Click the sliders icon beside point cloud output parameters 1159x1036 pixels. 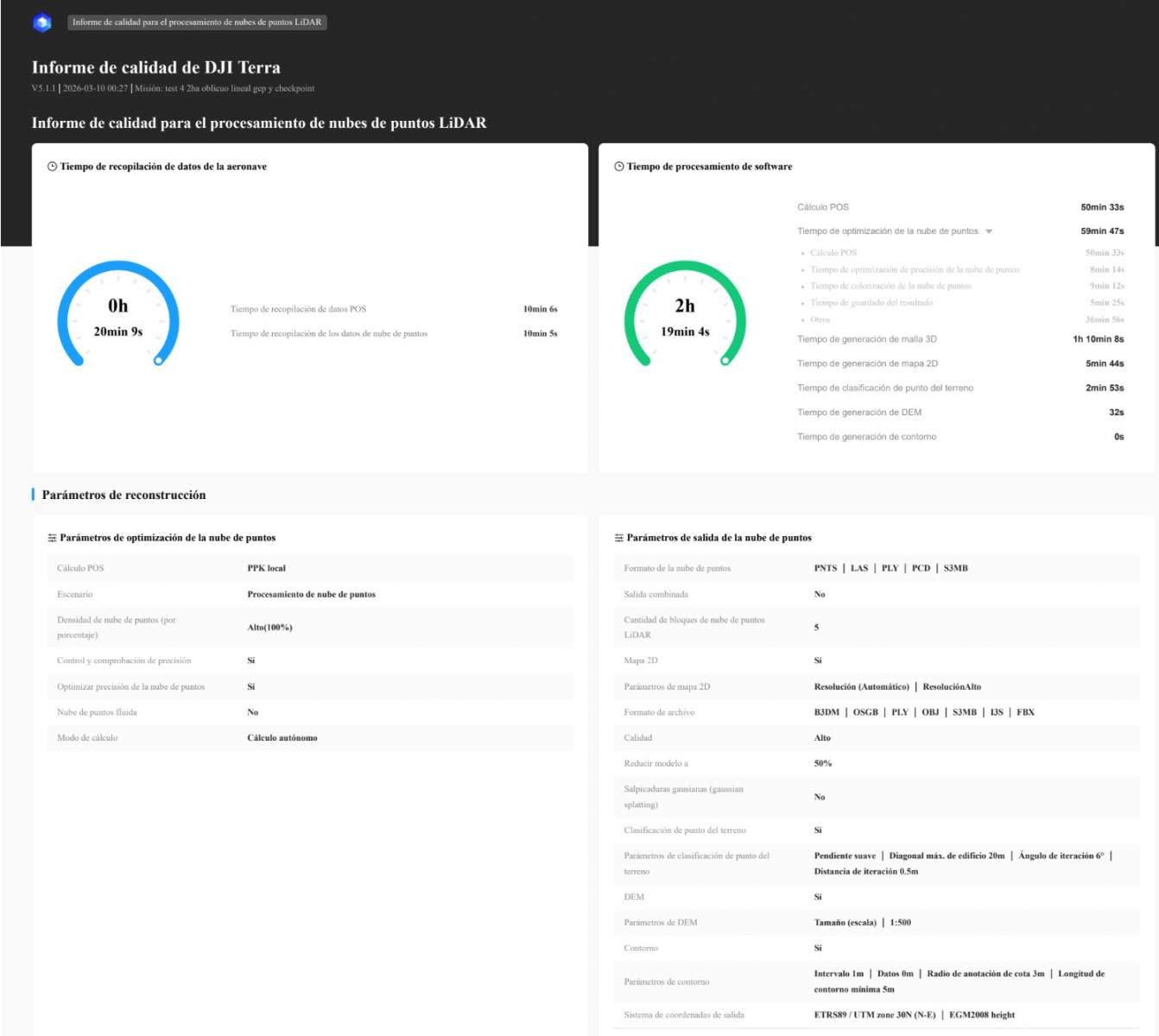(x=618, y=538)
